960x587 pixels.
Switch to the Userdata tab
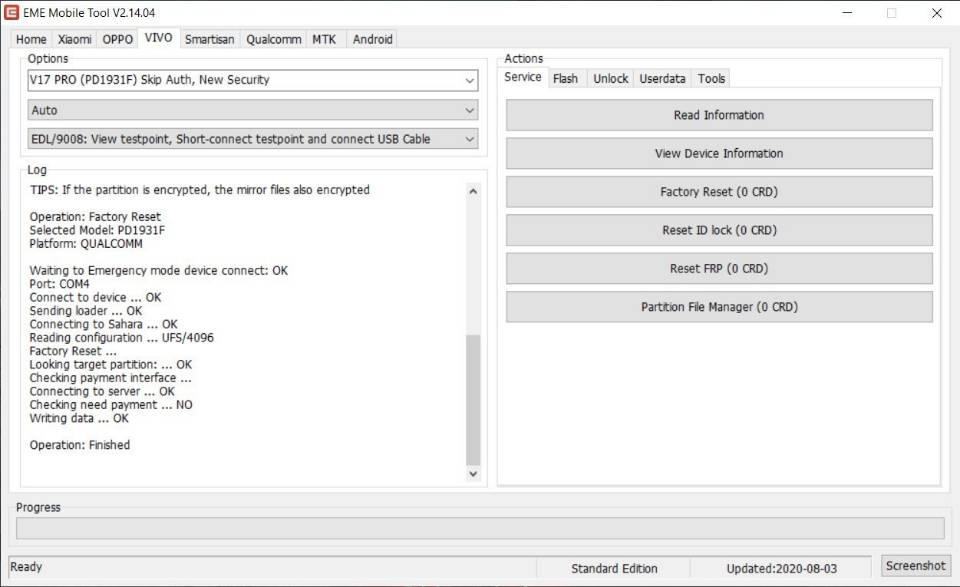(x=662, y=78)
